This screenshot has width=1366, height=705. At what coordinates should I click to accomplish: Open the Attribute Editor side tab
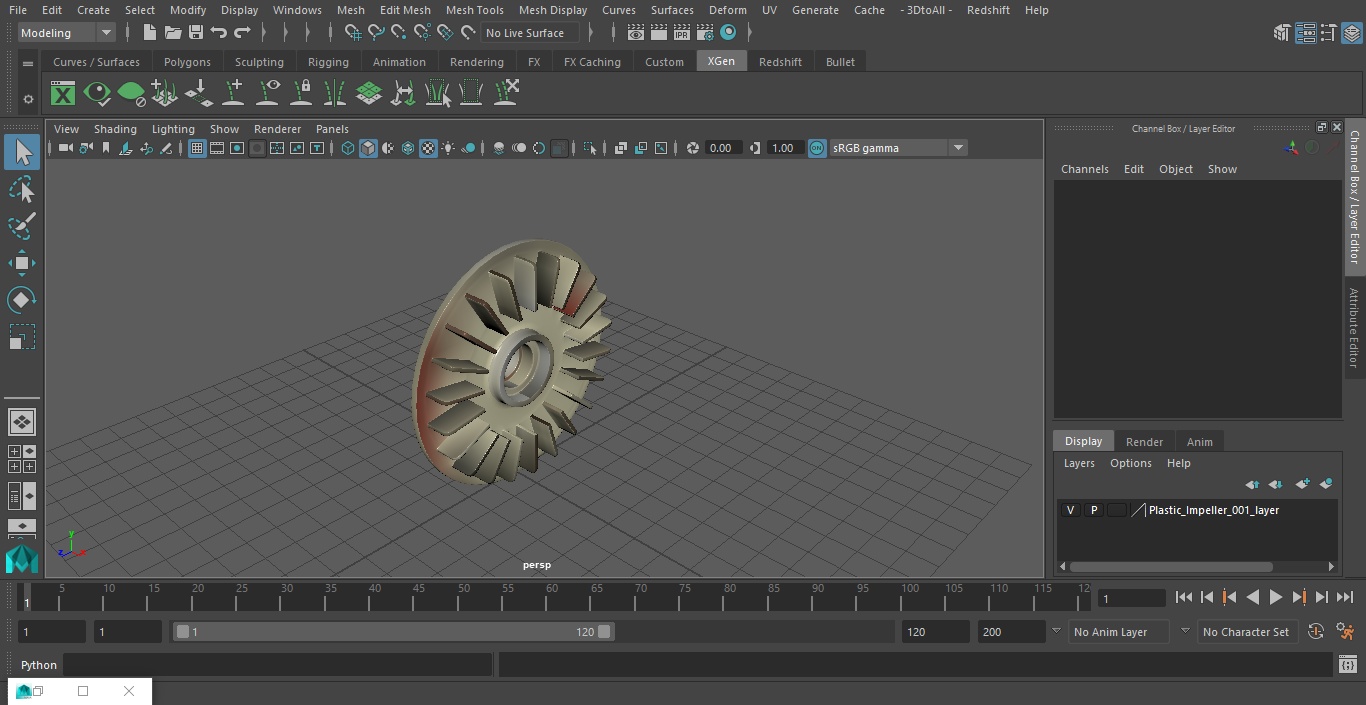tap(1354, 328)
